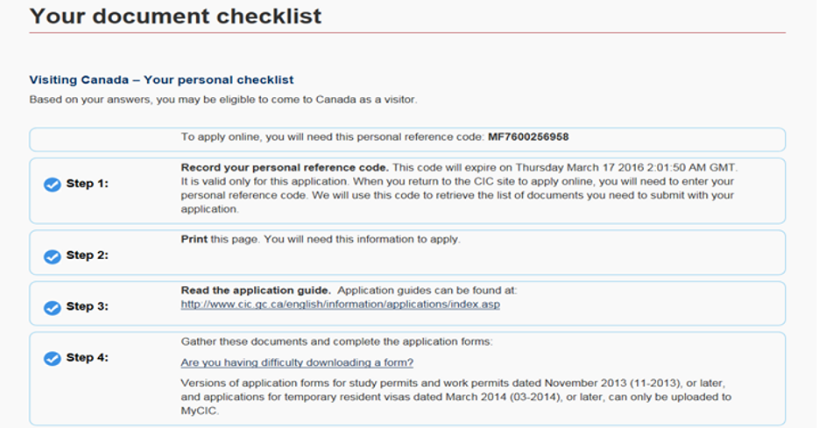Click the Step 4 blue checkmark icon
This screenshot has width=817, height=428.
(52, 357)
